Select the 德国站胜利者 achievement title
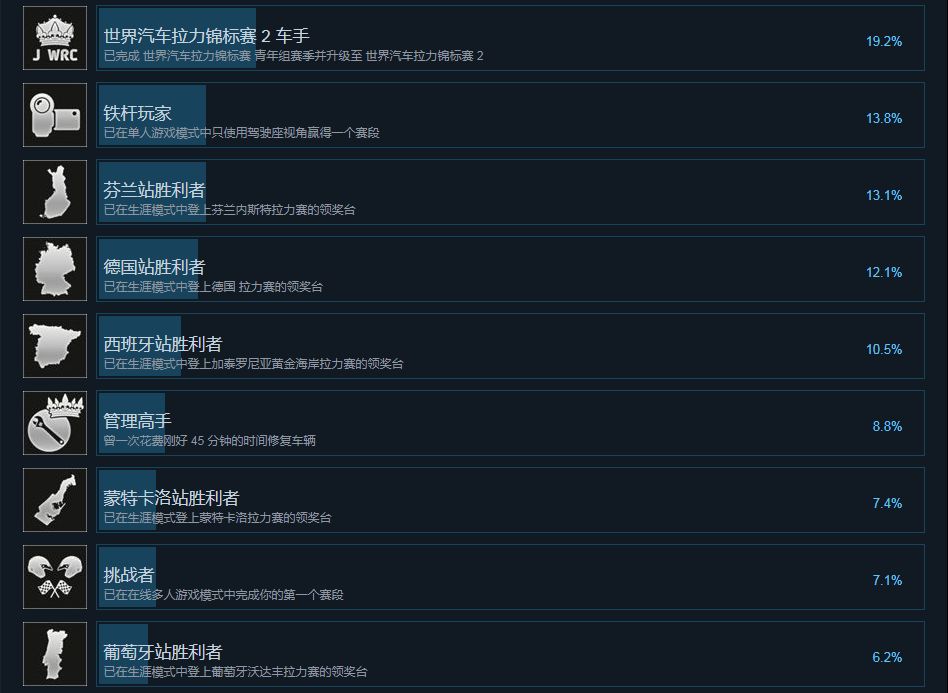 [x=154, y=267]
